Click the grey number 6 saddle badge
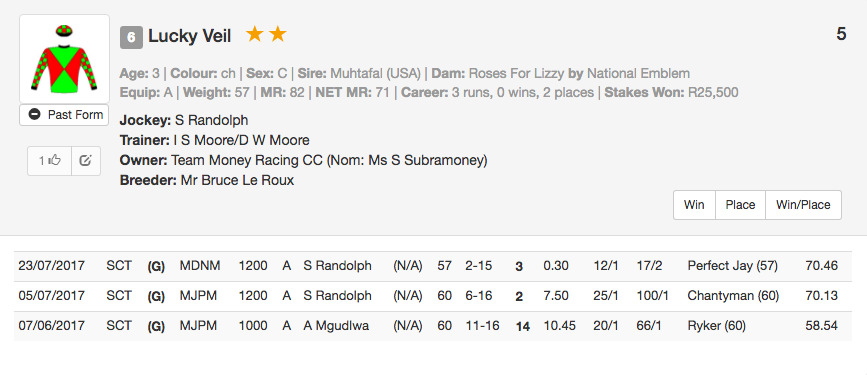This screenshot has height=375, width=867. [131, 38]
